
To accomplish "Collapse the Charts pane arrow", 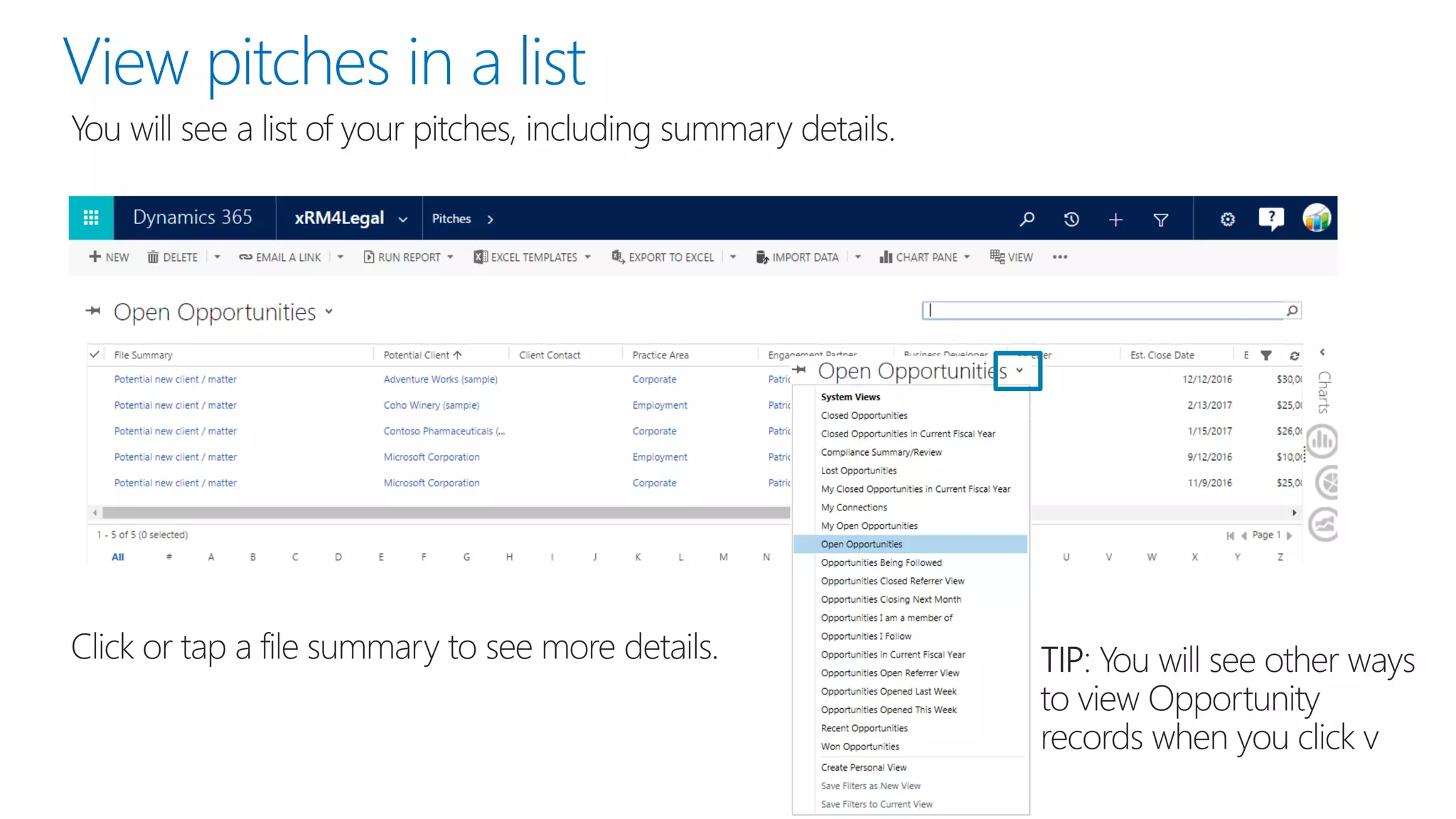I will point(1322,353).
